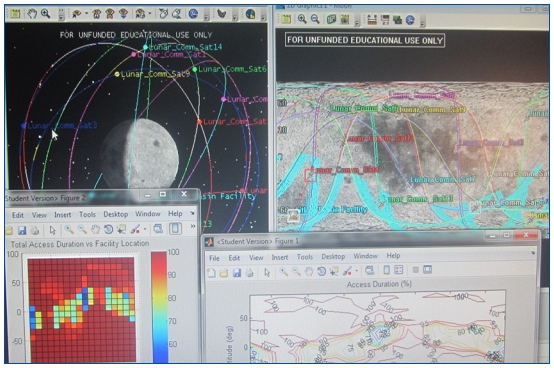
Task: Click the colorbar beside the access duration plot
Action: click(159, 307)
